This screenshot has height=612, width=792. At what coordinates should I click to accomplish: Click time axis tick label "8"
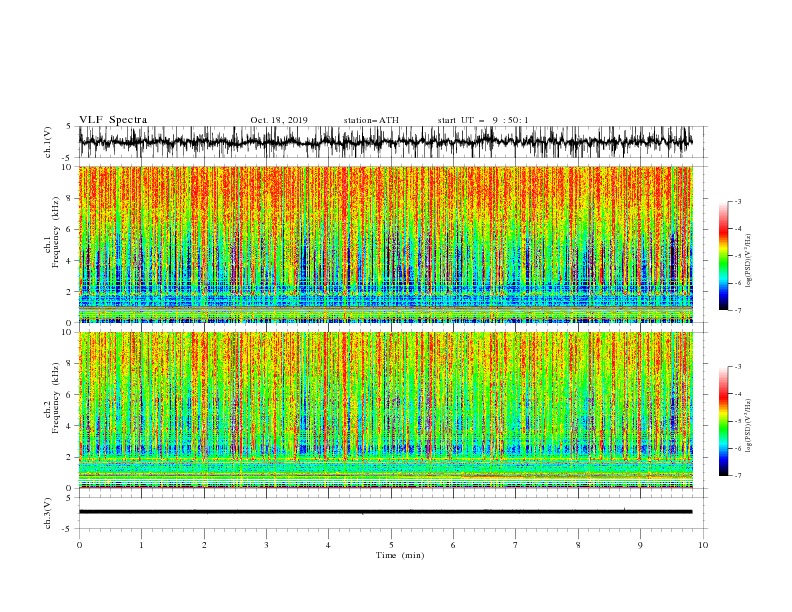pos(578,545)
